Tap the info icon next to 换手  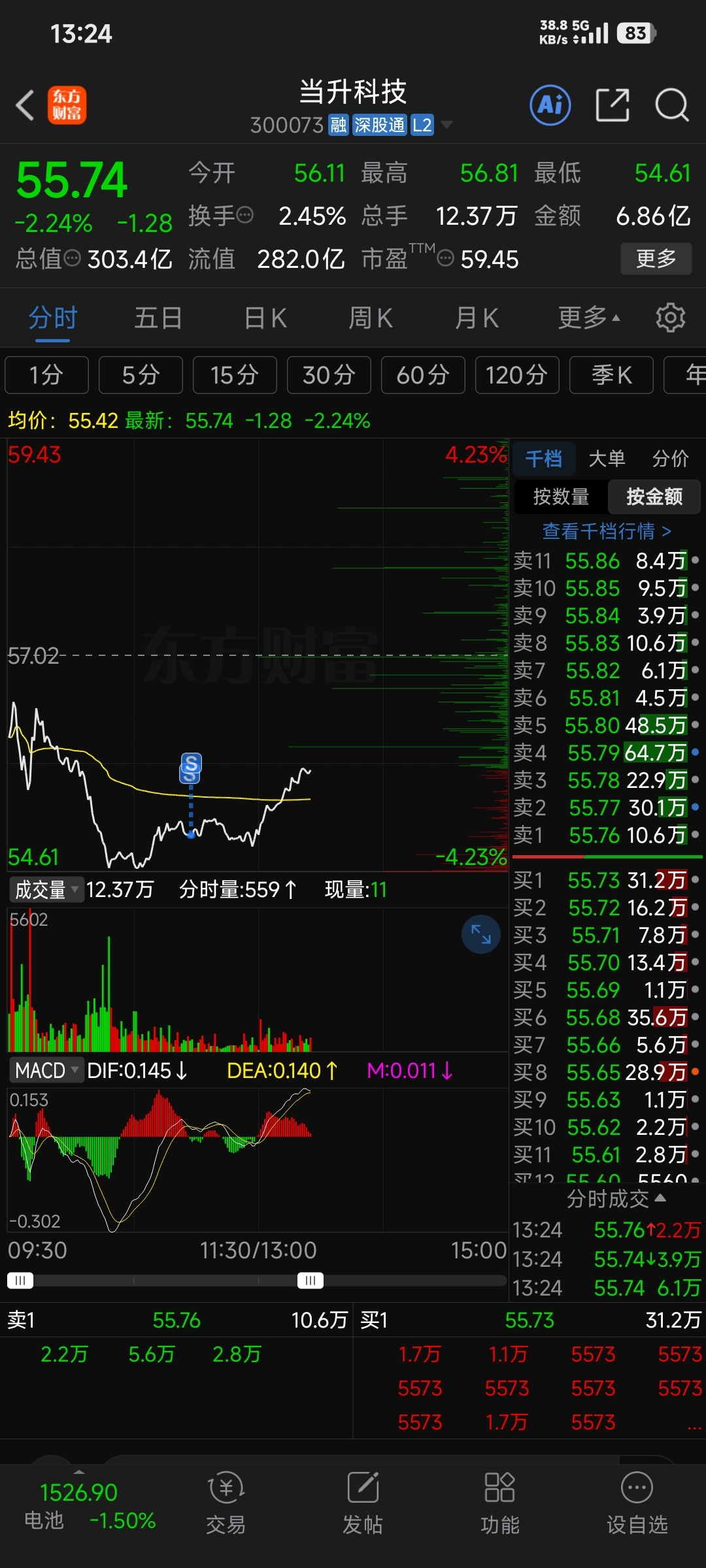pyautogui.click(x=245, y=215)
